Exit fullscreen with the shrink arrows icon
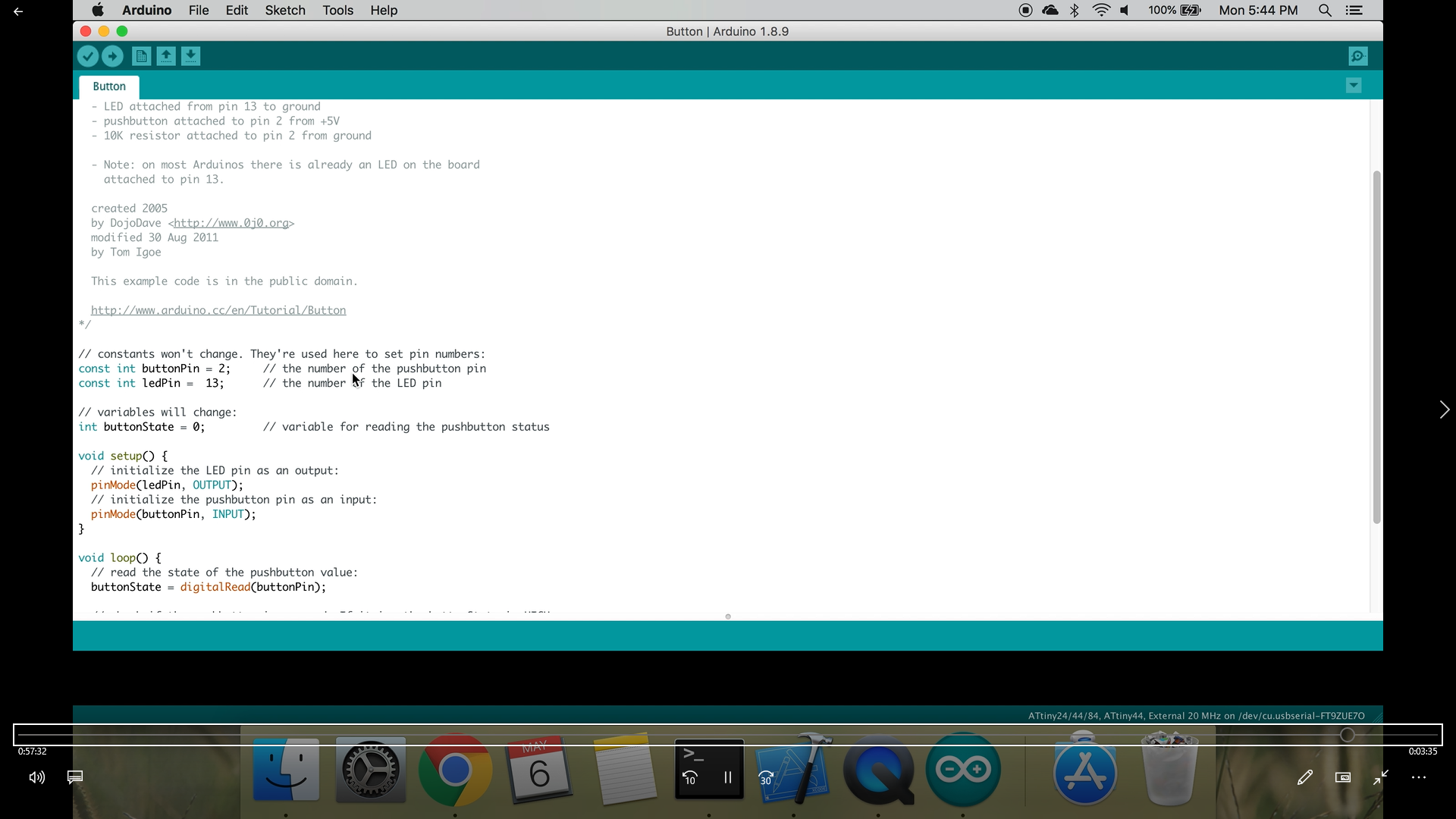Screen dimensions: 1456x819 point(1381,777)
